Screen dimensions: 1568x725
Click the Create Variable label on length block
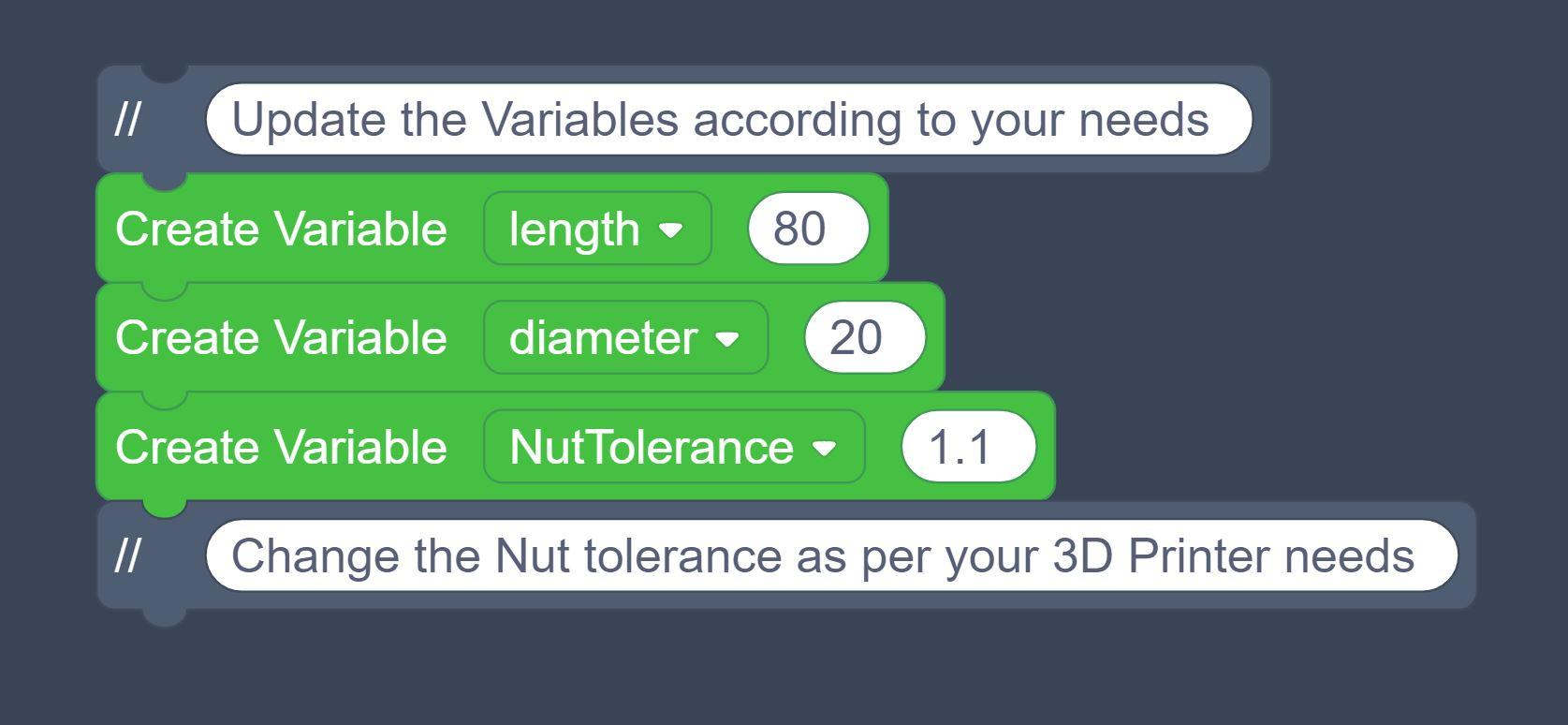click(x=281, y=228)
